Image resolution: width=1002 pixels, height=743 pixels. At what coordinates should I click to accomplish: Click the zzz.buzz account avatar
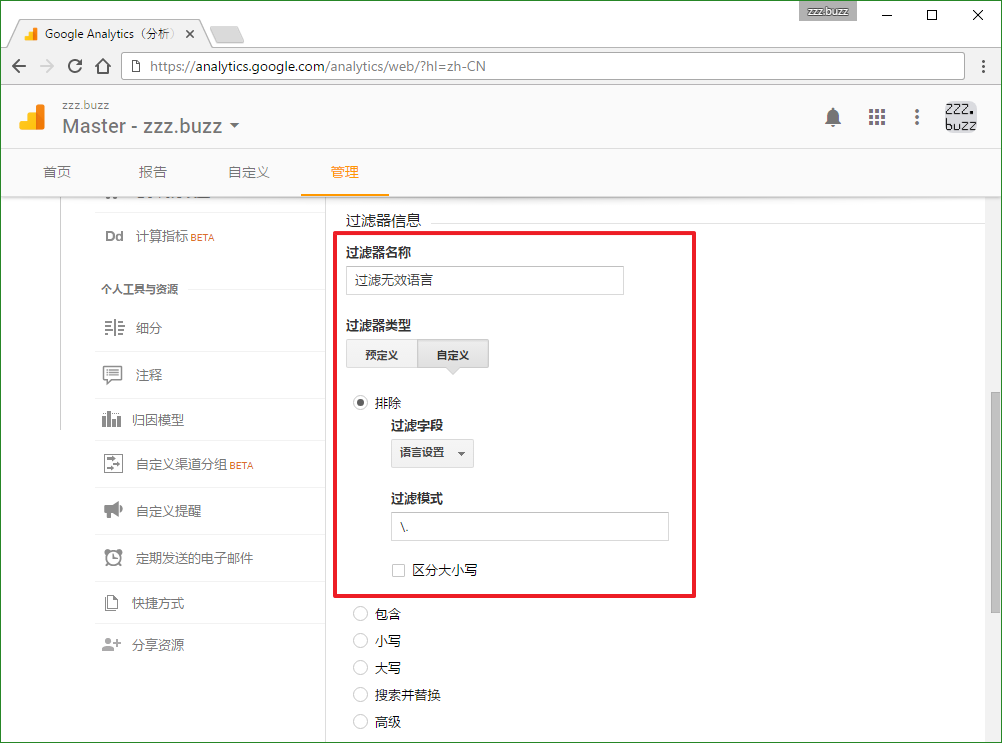point(960,117)
